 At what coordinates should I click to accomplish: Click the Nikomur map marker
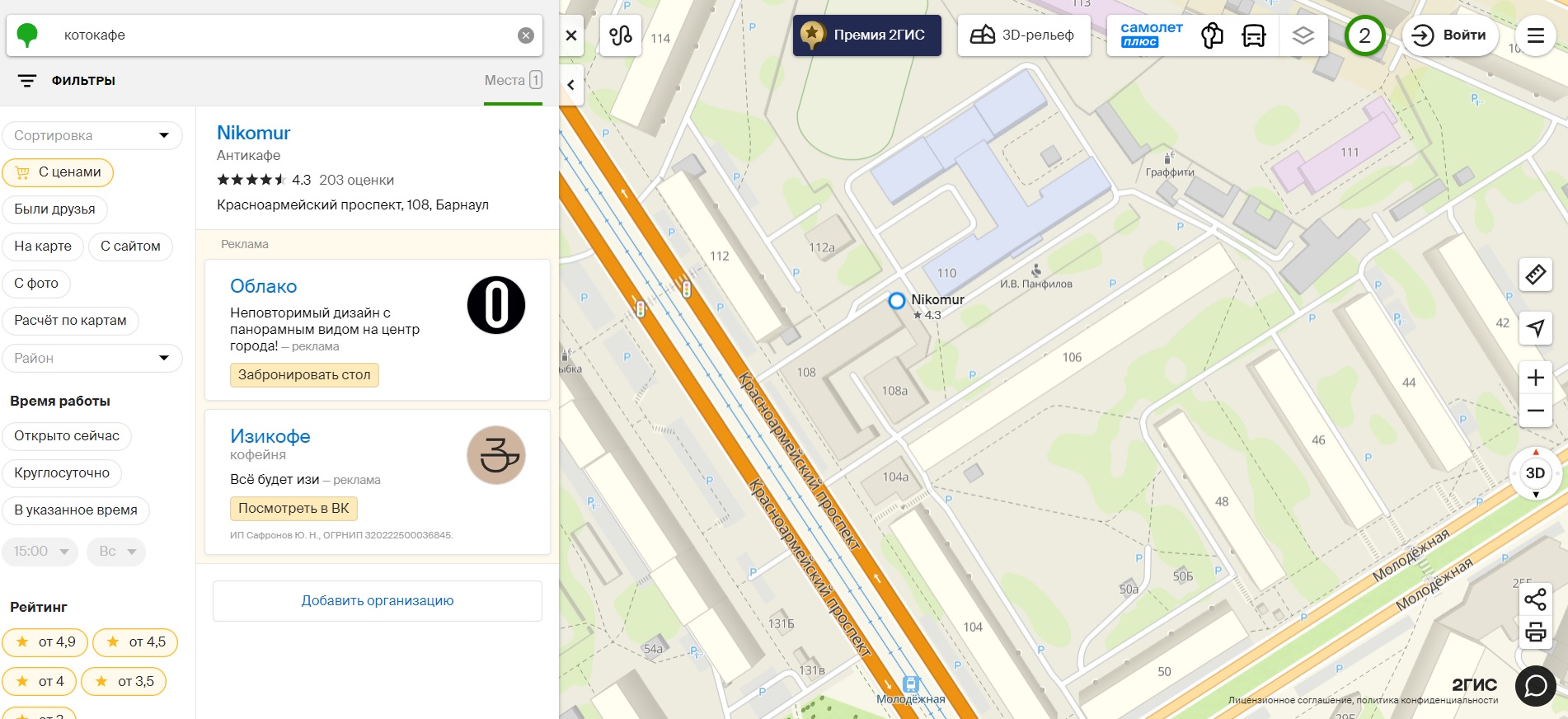pyautogui.click(x=897, y=301)
